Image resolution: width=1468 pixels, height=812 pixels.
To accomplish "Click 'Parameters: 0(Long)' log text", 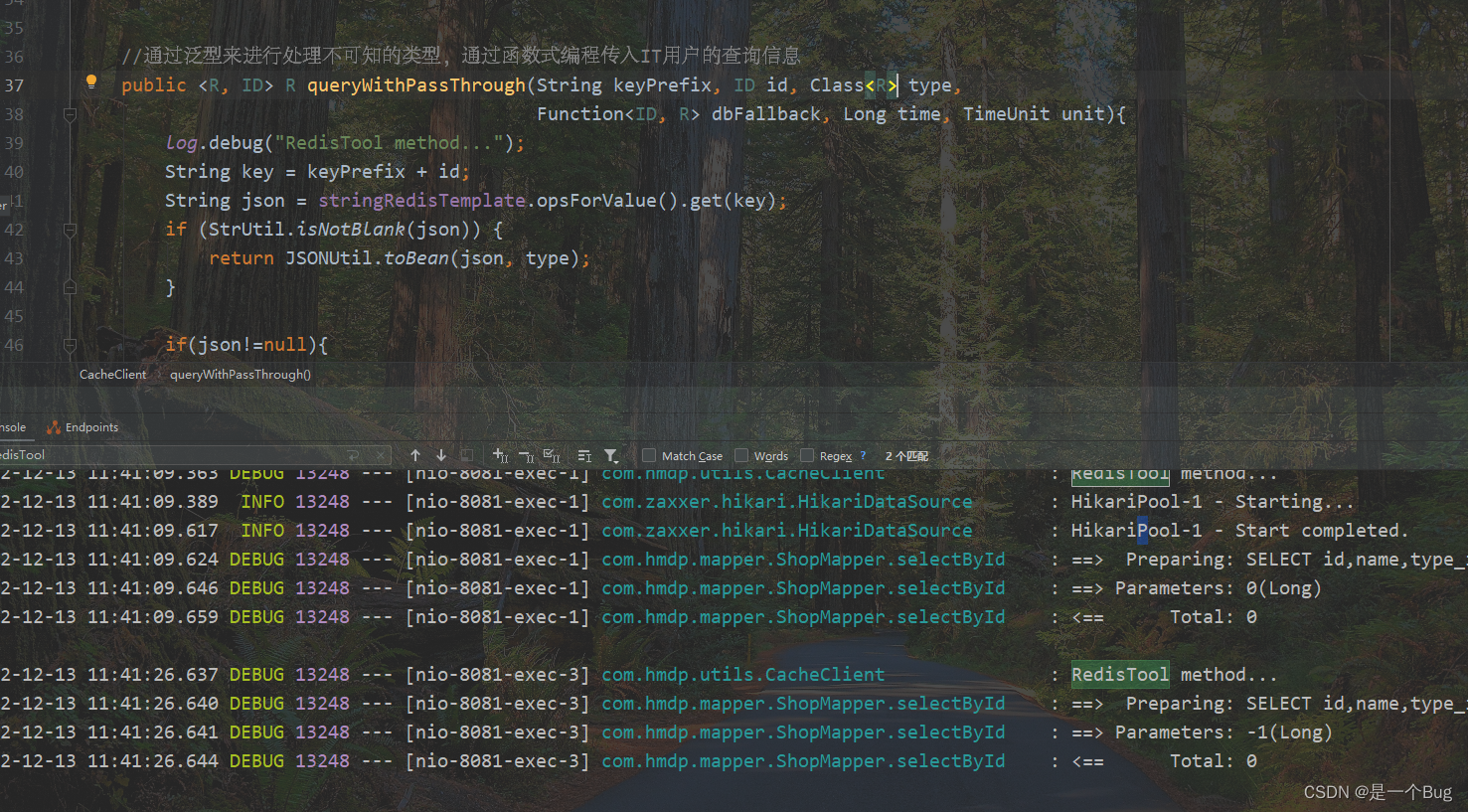I will pos(1218,588).
